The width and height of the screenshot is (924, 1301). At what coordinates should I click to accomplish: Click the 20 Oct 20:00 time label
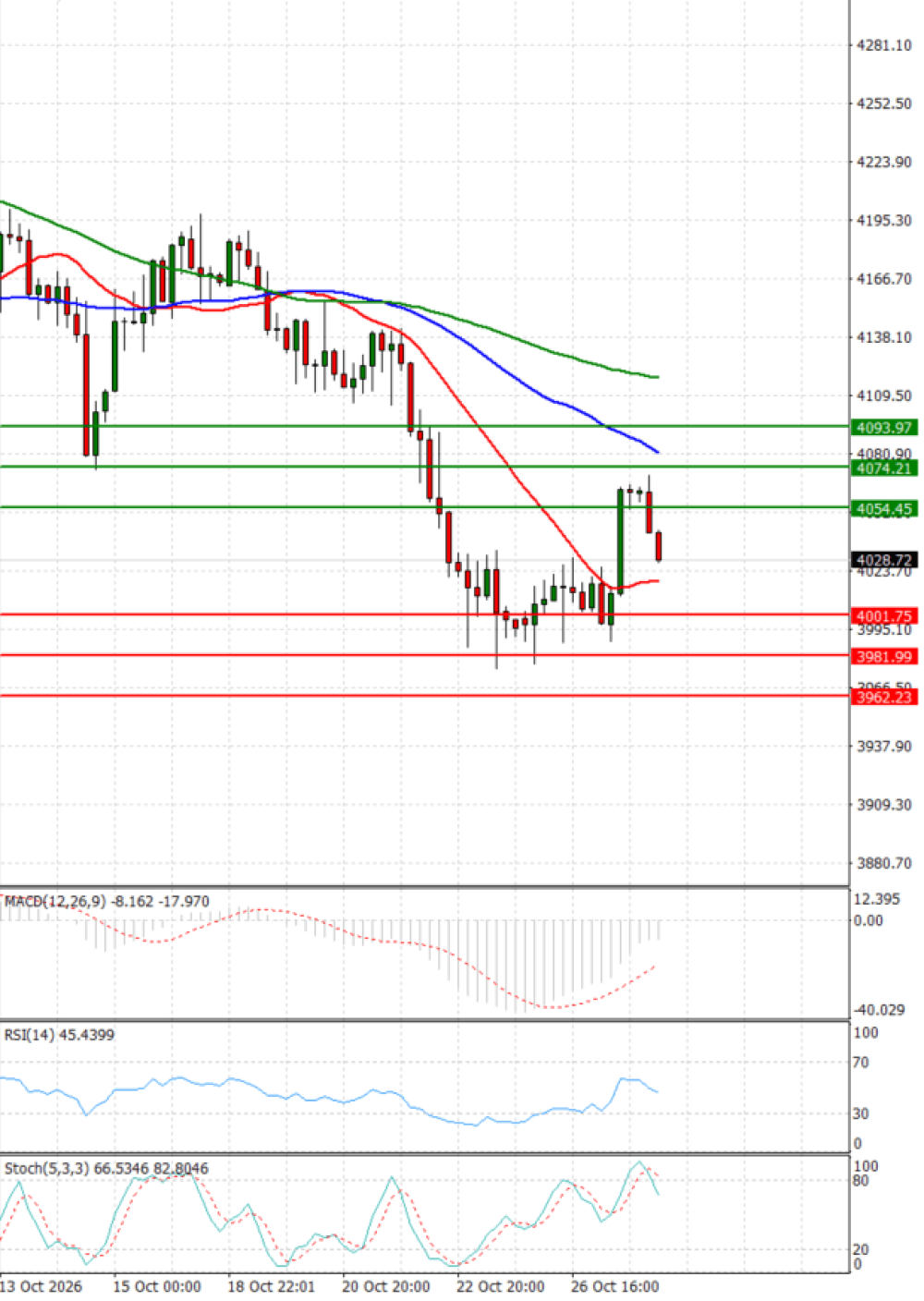click(x=385, y=1285)
